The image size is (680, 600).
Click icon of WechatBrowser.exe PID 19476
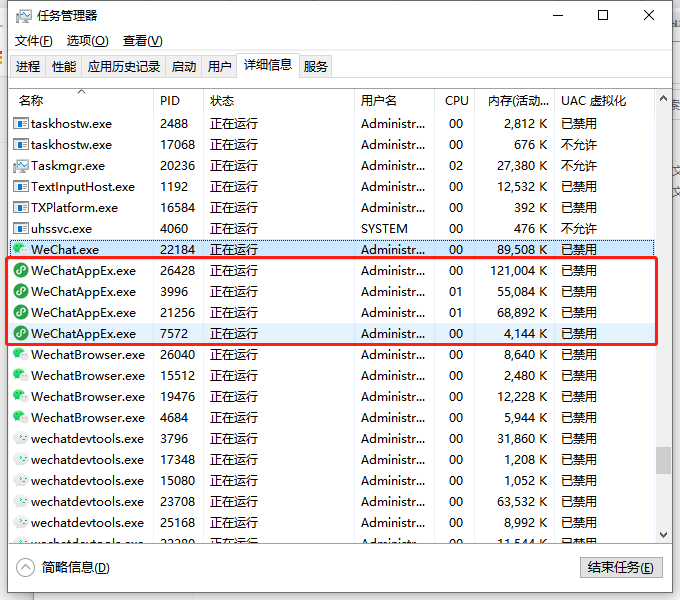click(x=20, y=396)
